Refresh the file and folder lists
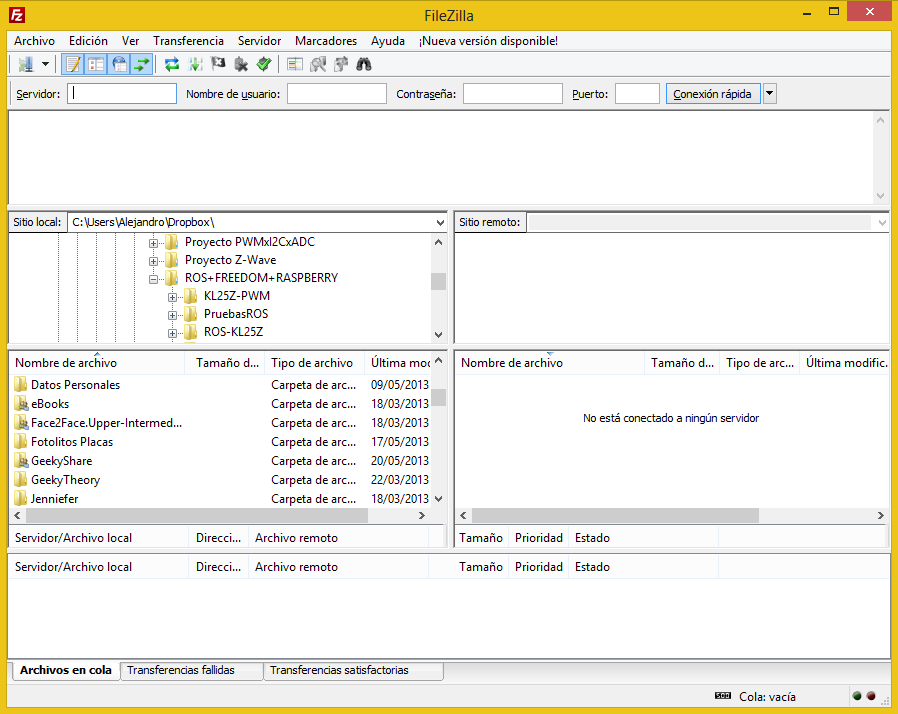898x714 pixels. coord(172,64)
